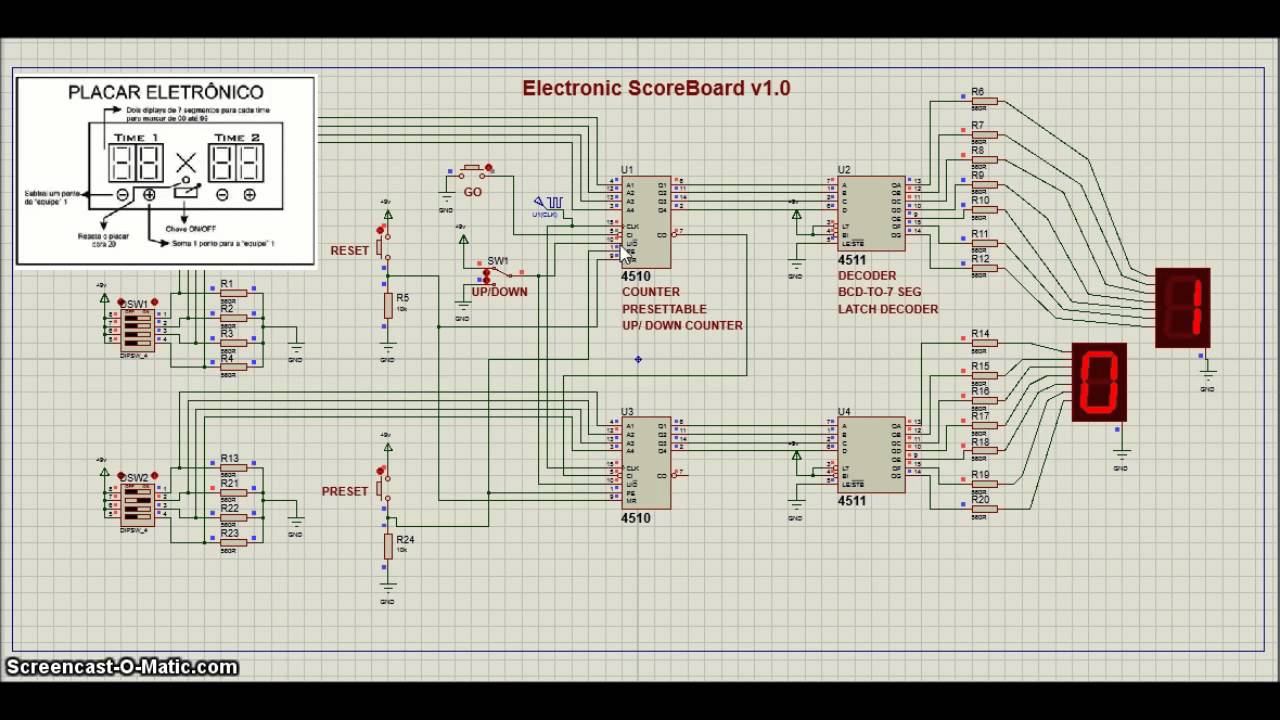1280x720 pixels.
Task: Select the +9v power terminal above RESET
Action: tap(388, 209)
